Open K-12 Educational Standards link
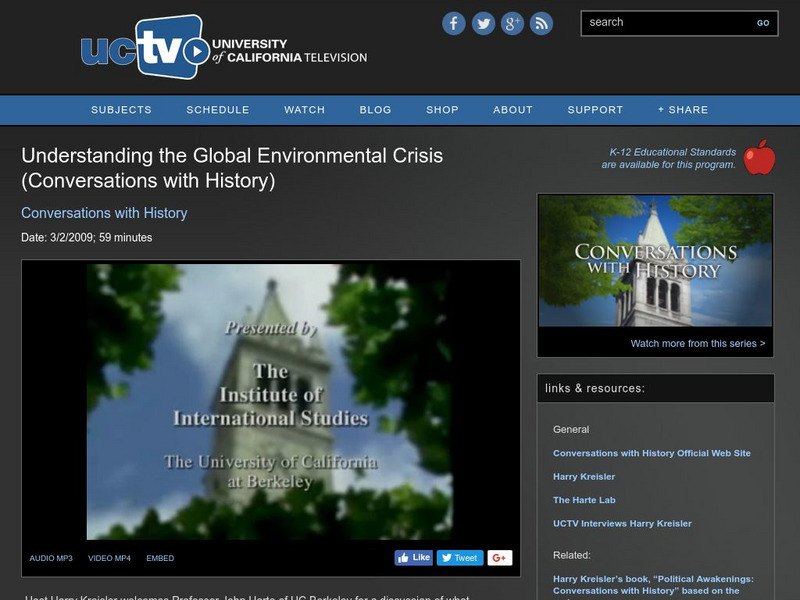The image size is (800, 600). point(668,158)
